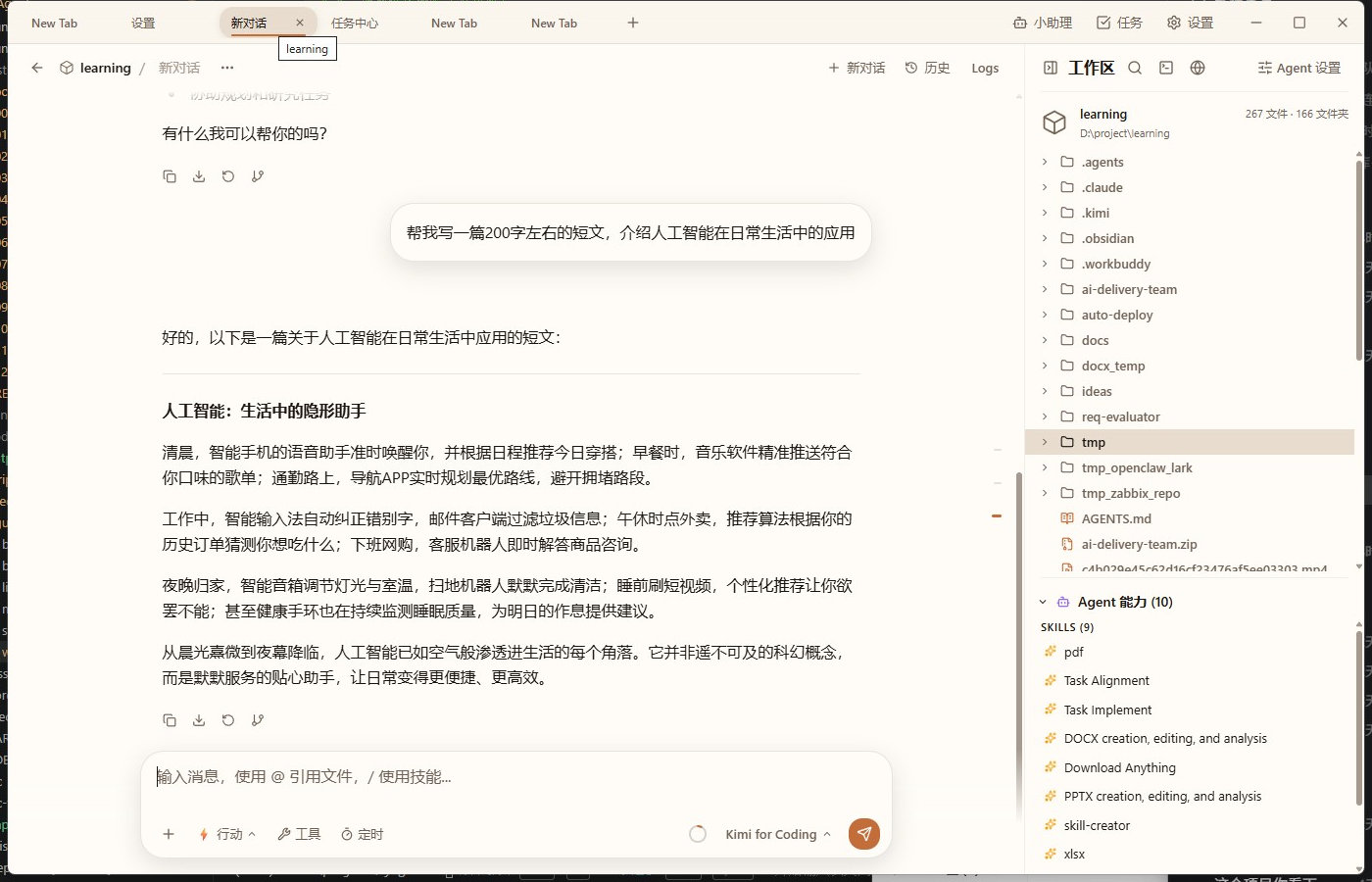Branch from the short essay reply
Viewport: 1372px width, 882px height.
point(258,720)
